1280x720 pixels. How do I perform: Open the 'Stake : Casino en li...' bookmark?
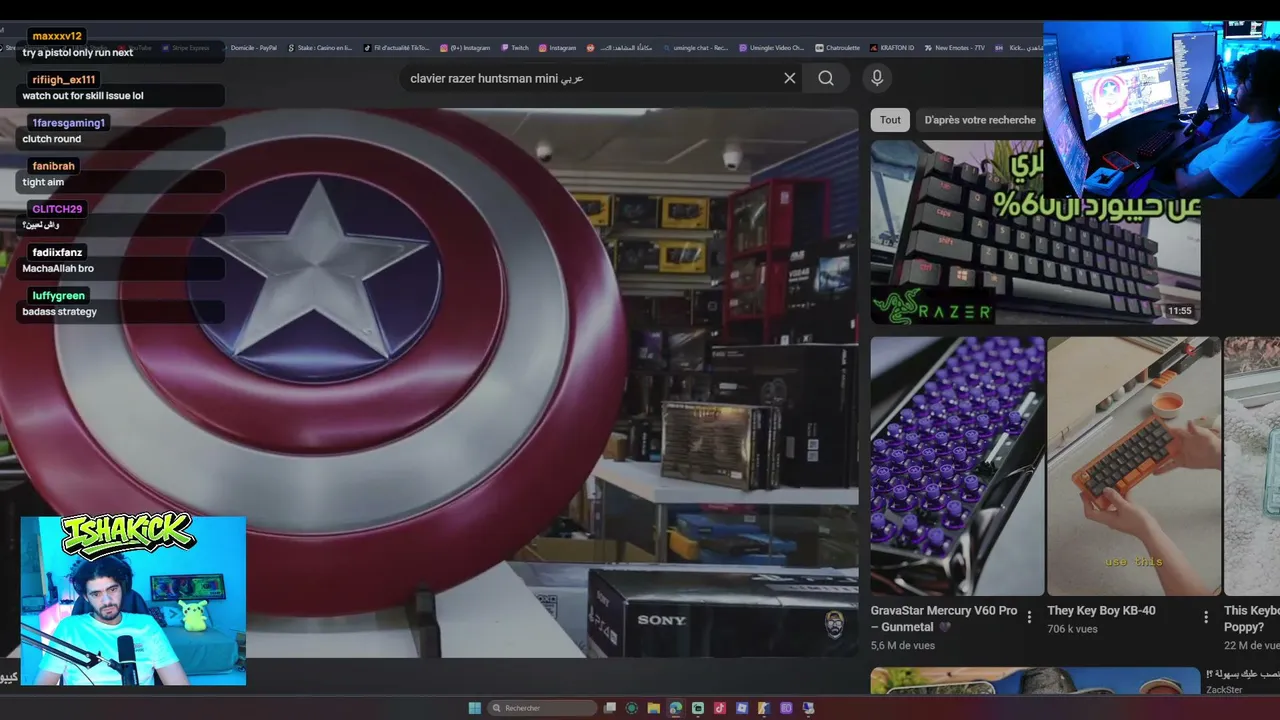320,47
